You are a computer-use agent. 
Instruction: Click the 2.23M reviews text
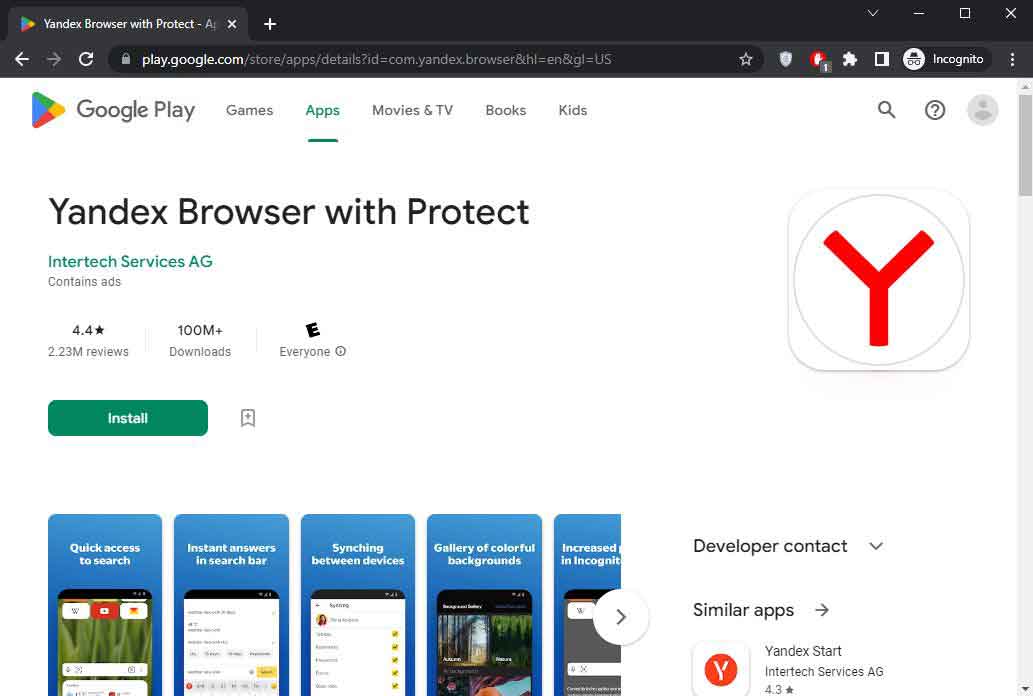coord(88,351)
